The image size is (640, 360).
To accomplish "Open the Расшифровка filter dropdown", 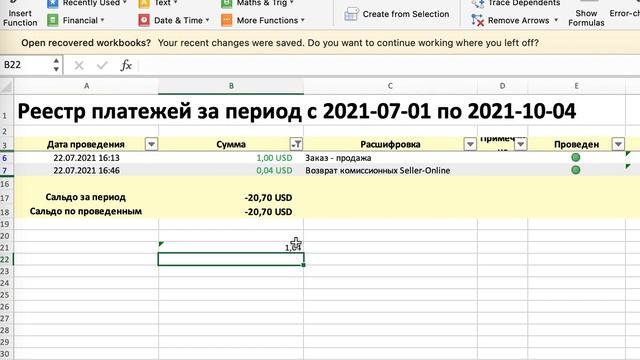I will pos(470,144).
